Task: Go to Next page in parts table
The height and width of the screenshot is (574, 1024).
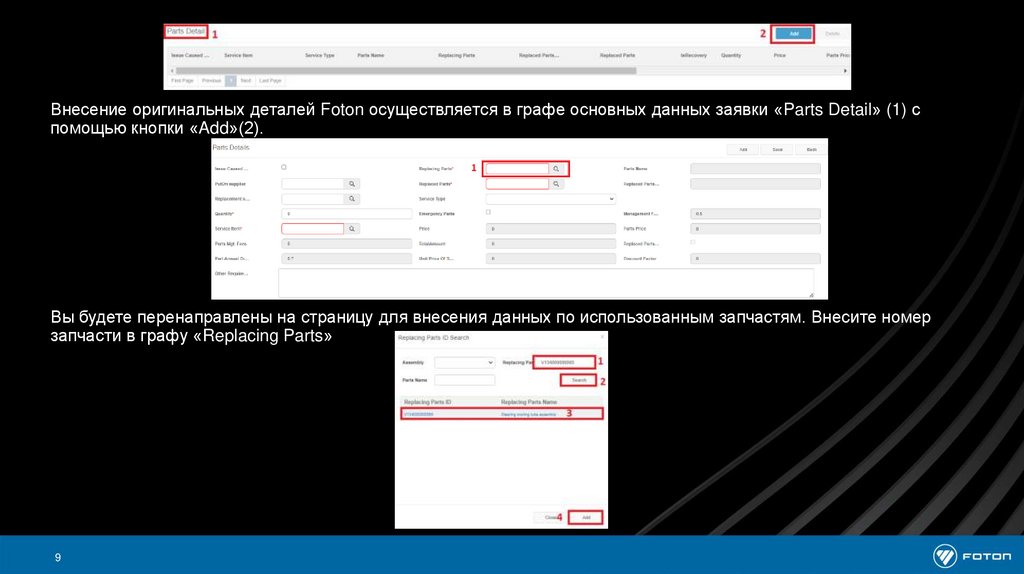Action: pyautogui.click(x=246, y=81)
